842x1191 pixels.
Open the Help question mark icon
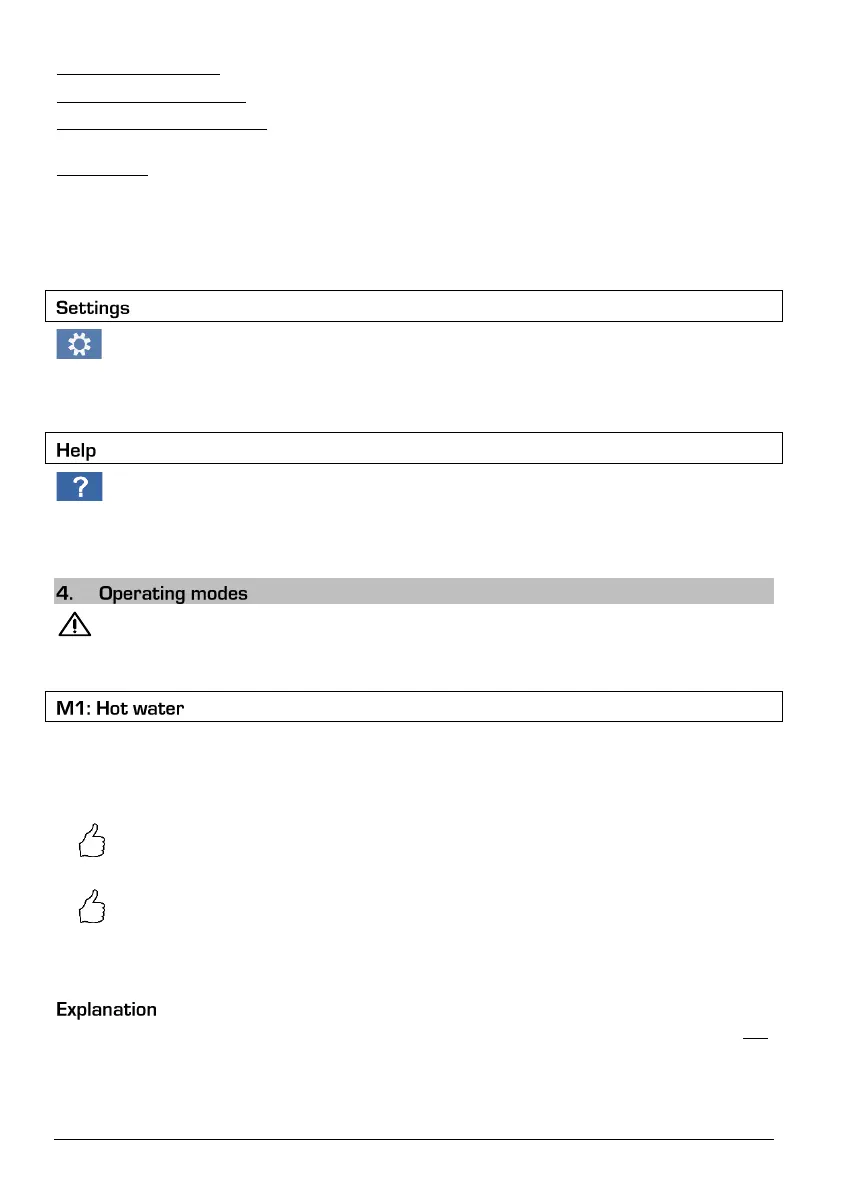pyautogui.click(x=79, y=486)
